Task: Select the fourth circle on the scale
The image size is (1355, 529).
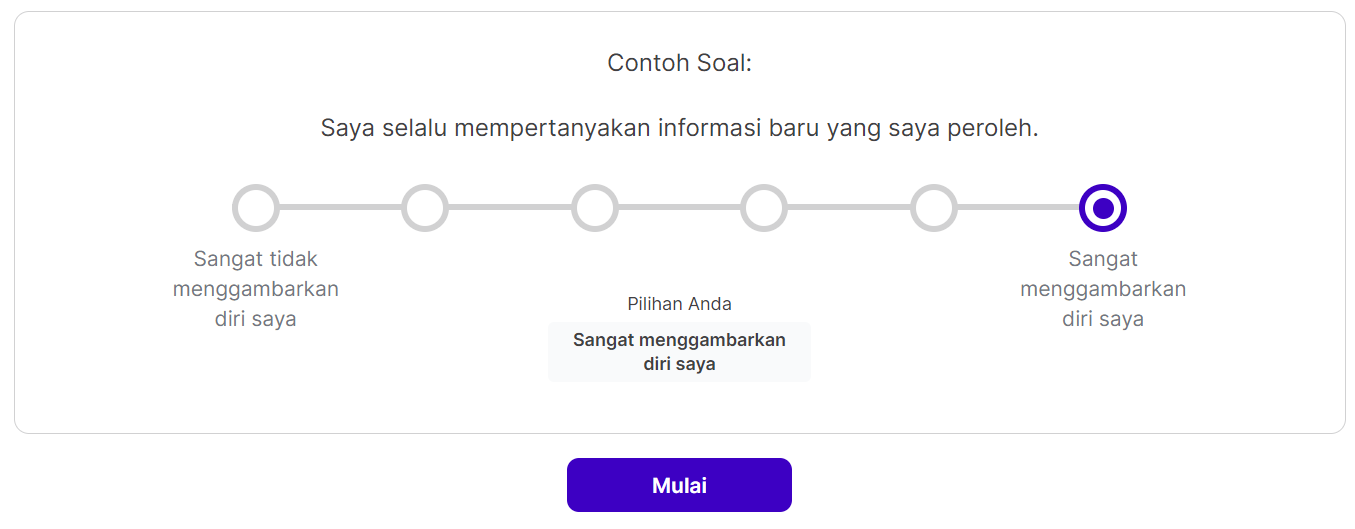Action: pyautogui.click(x=764, y=208)
